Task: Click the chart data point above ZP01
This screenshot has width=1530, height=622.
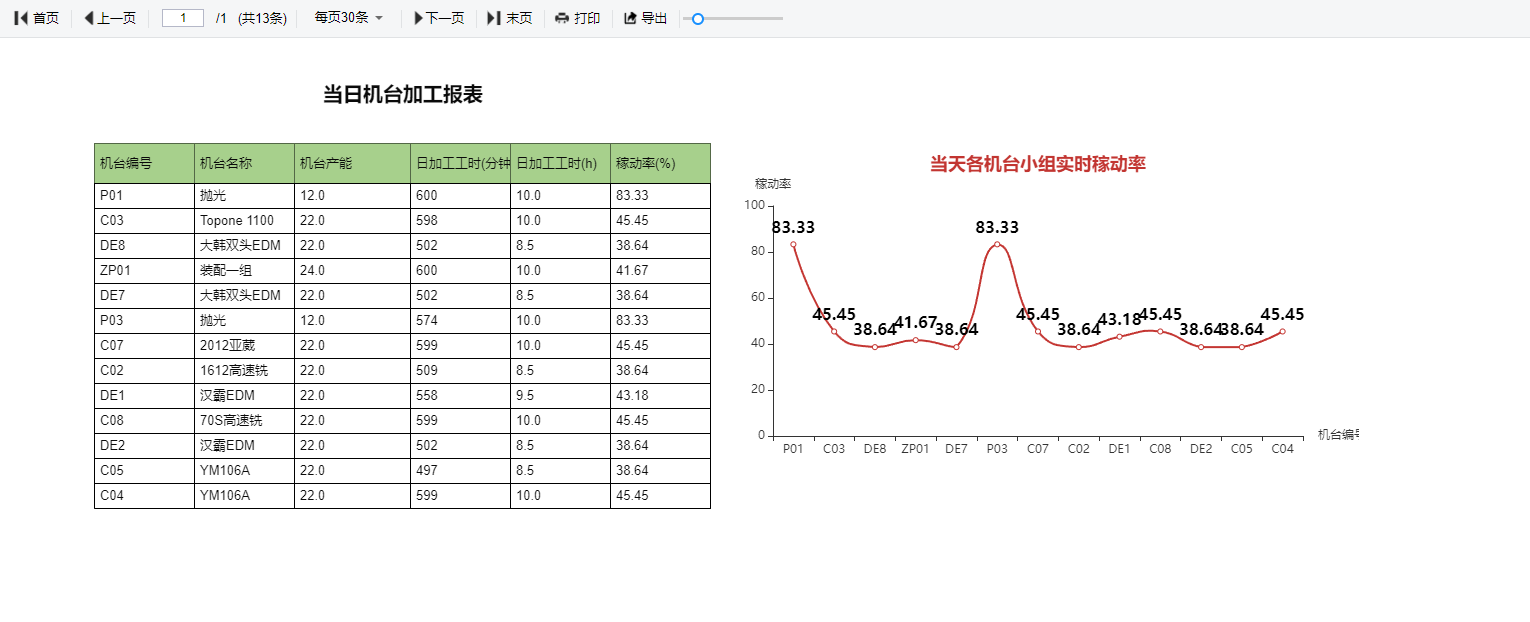Action: tap(915, 340)
